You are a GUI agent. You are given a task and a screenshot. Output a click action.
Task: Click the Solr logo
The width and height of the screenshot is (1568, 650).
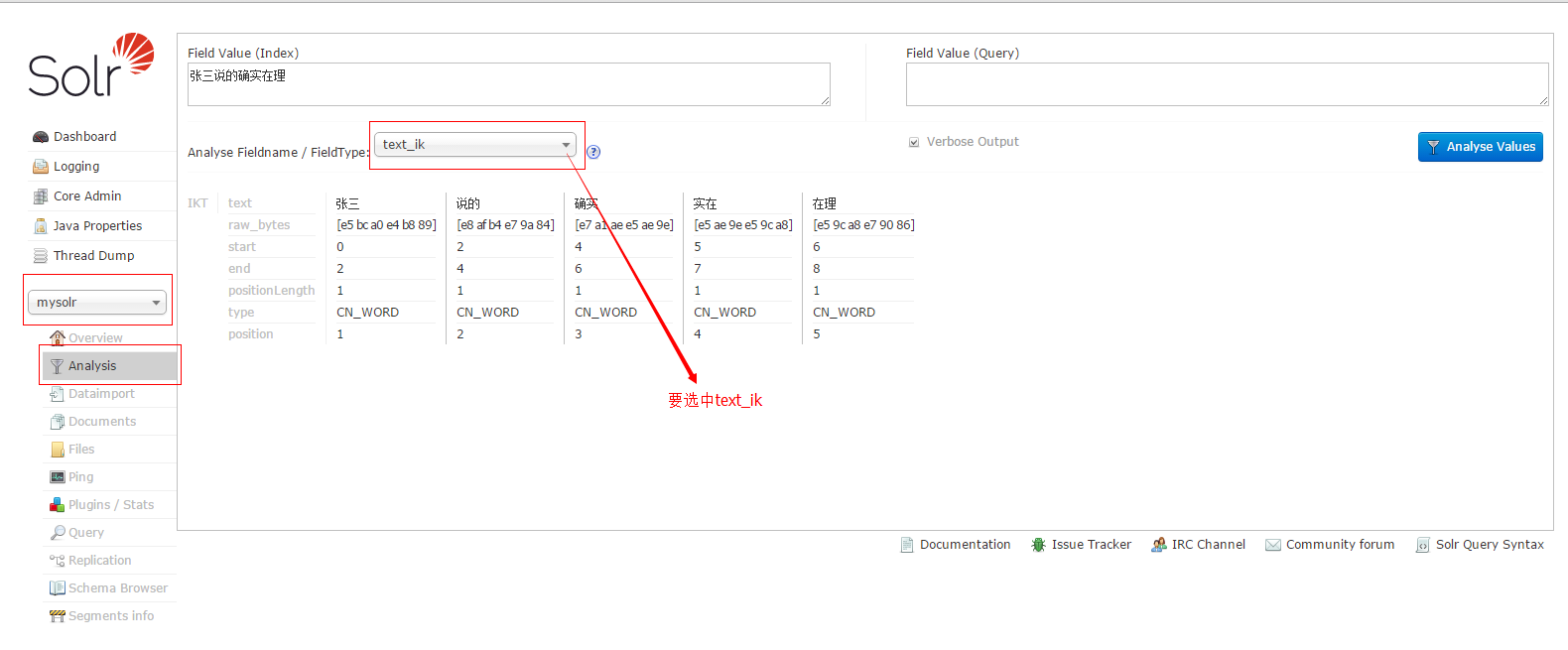91,65
